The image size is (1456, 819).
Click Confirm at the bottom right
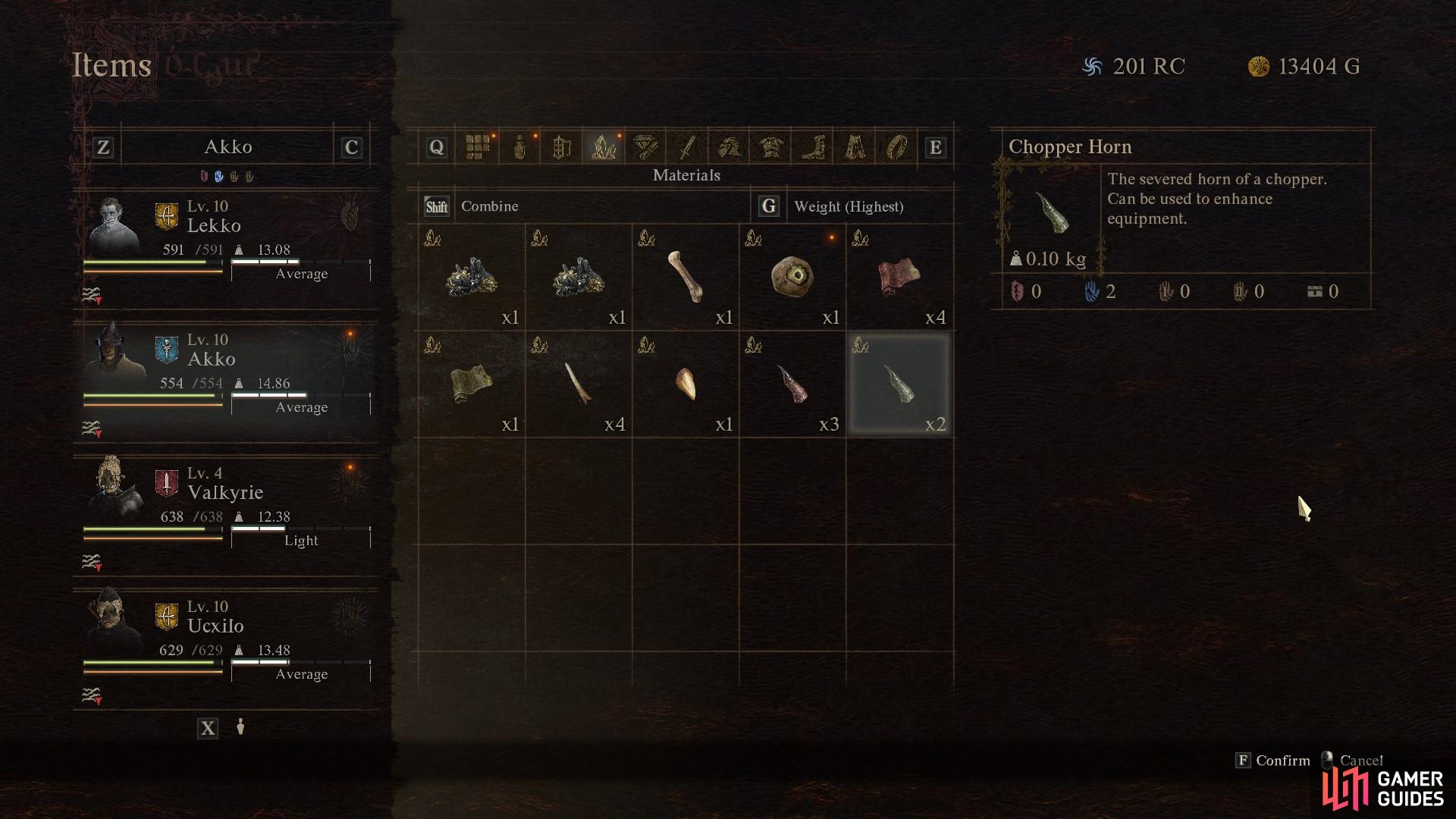click(x=1272, y=761)
